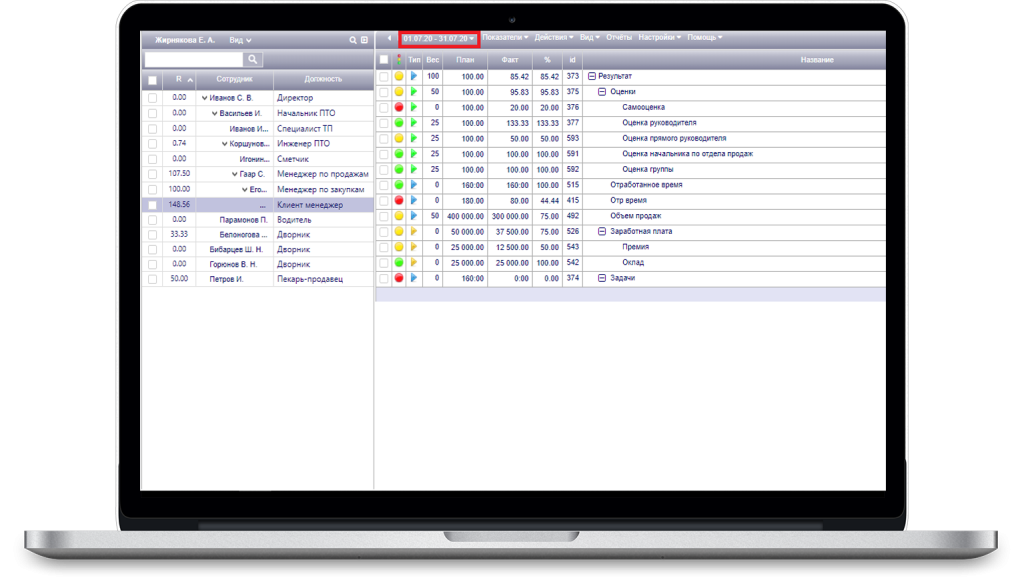Click the blue type arrow in the Задачи row
This screenshot has height=578, width=1024.
click(414, 278)
